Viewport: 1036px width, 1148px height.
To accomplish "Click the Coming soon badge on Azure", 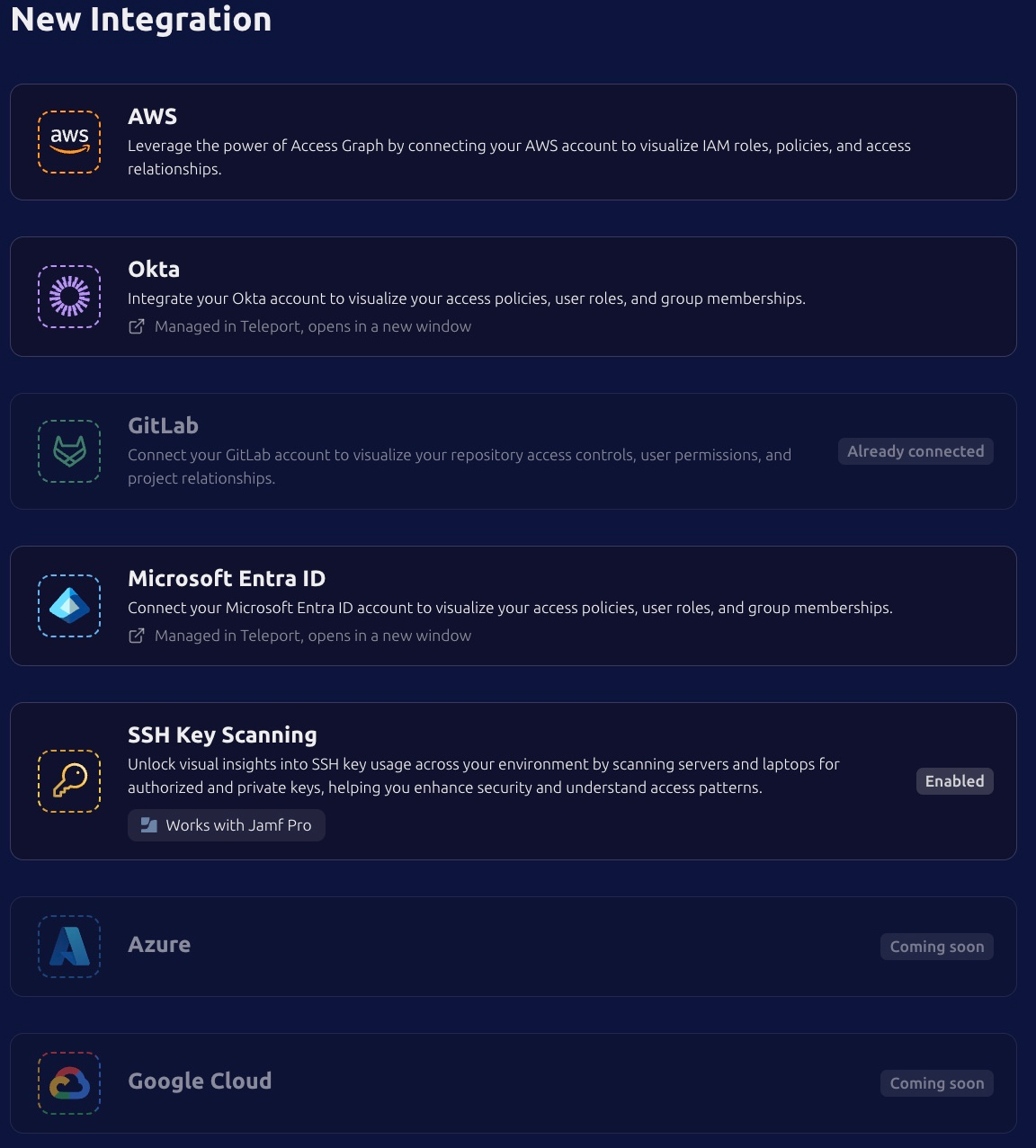I will point(936,946).
